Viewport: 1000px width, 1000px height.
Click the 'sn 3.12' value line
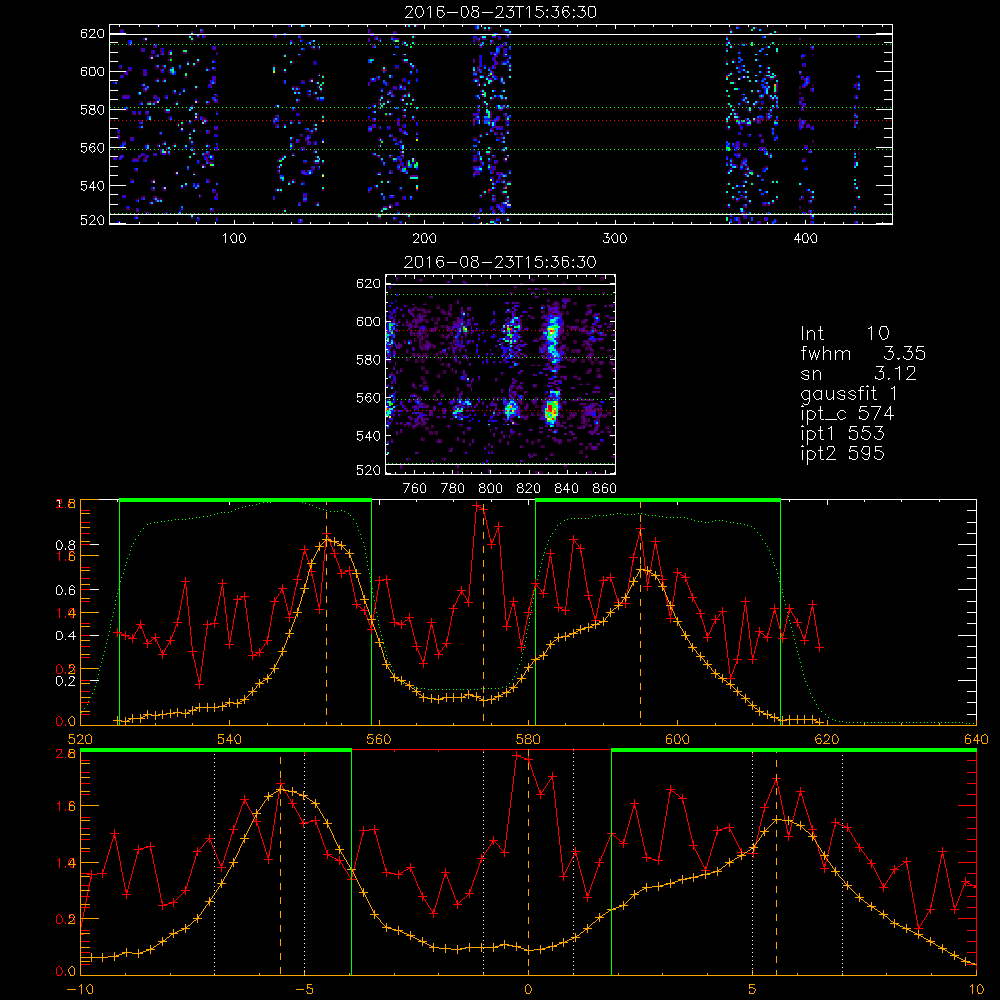pos(858,373)
